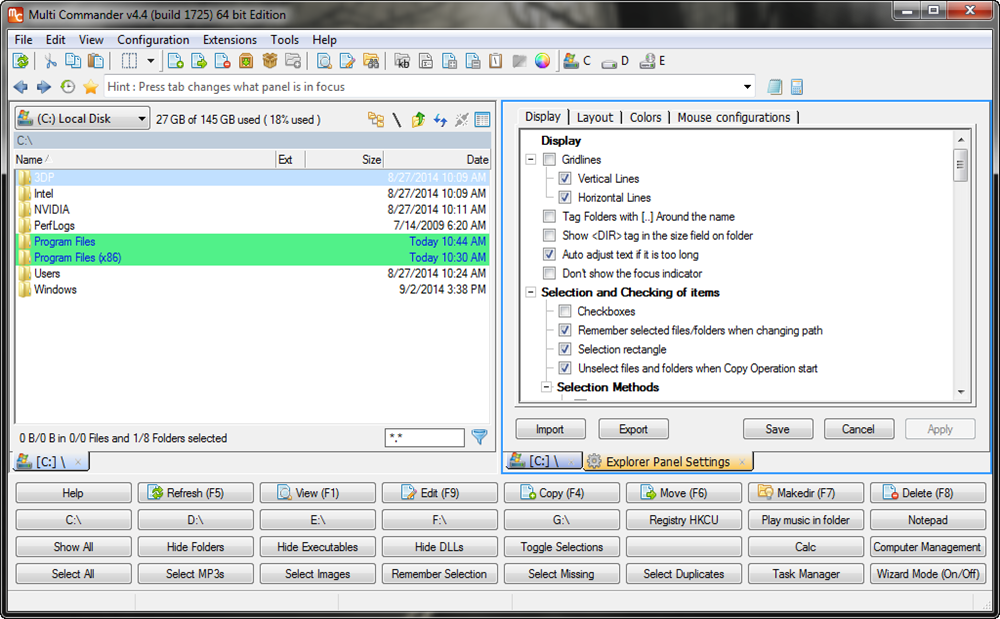Open the Extensions menu
The height and width of the screenshot is (619, 1000).
point(230,40)
